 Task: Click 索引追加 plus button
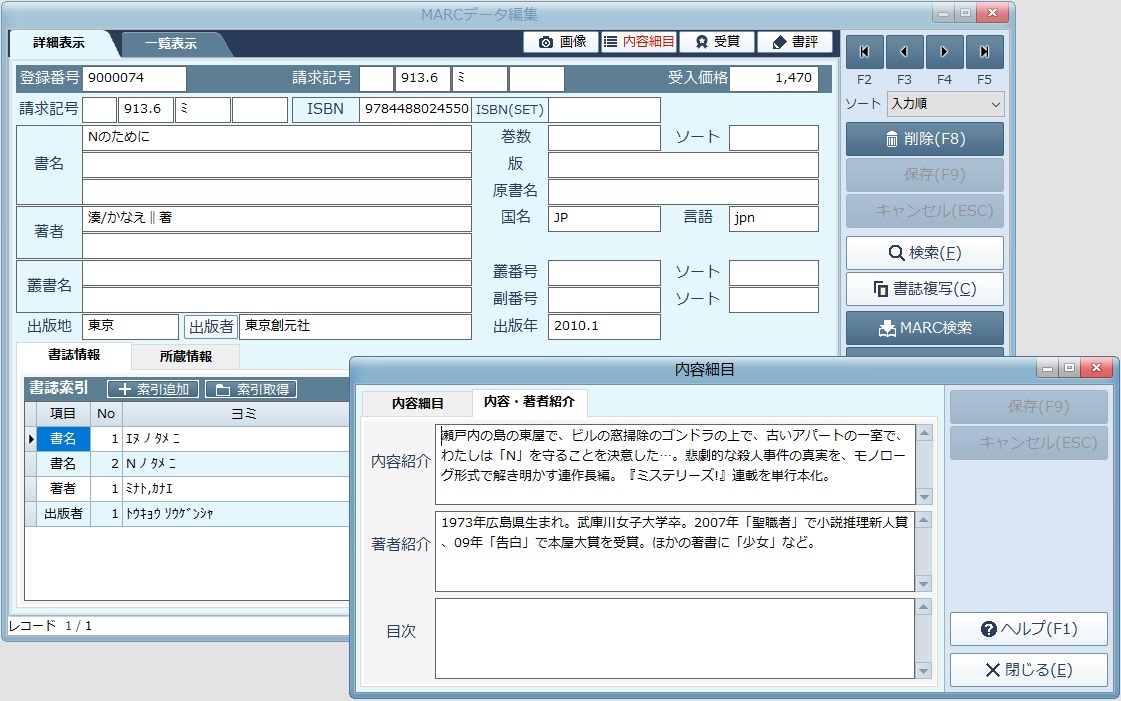[153, 389]
